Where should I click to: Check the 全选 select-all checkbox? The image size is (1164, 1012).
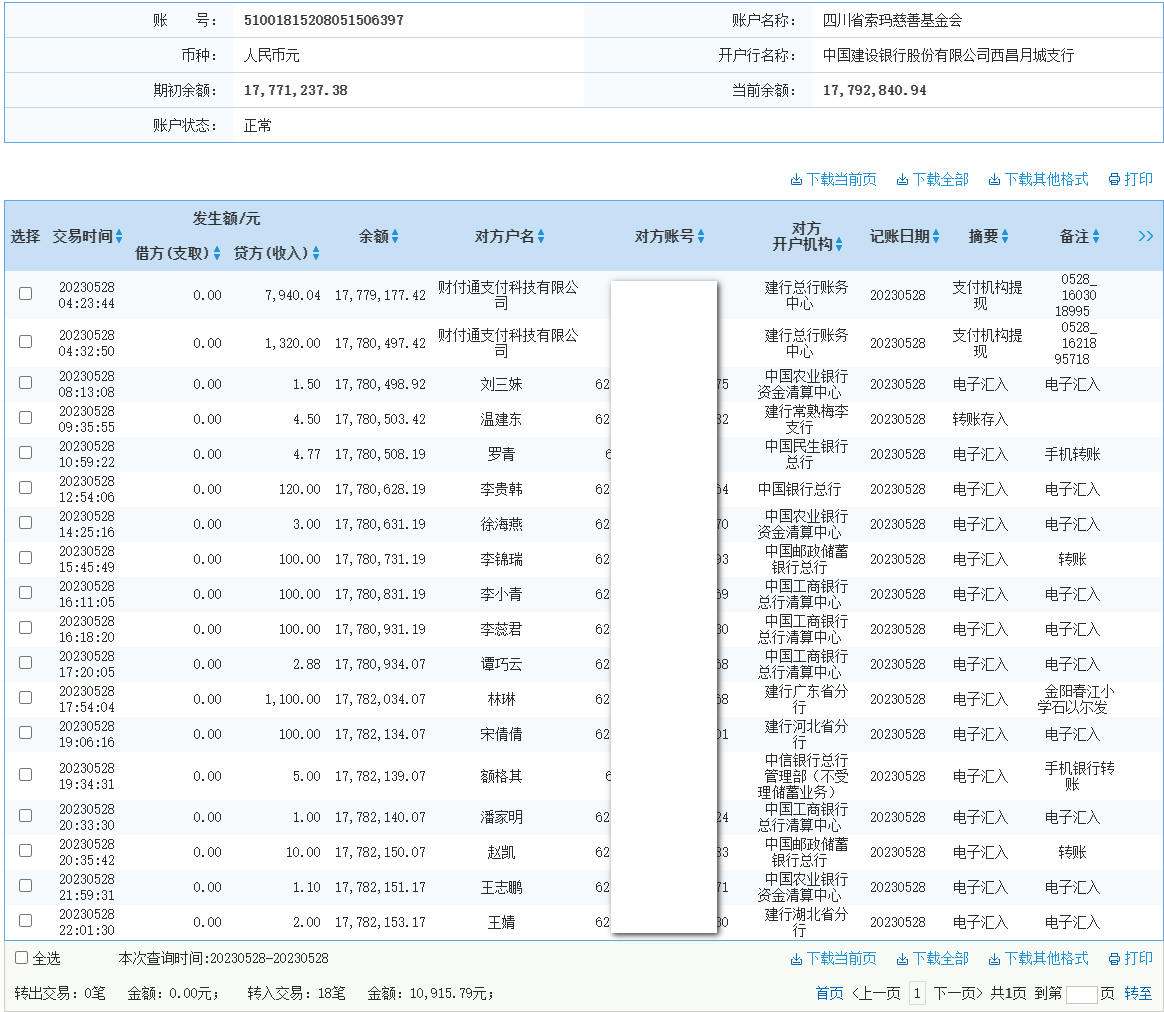click(22, 958)
